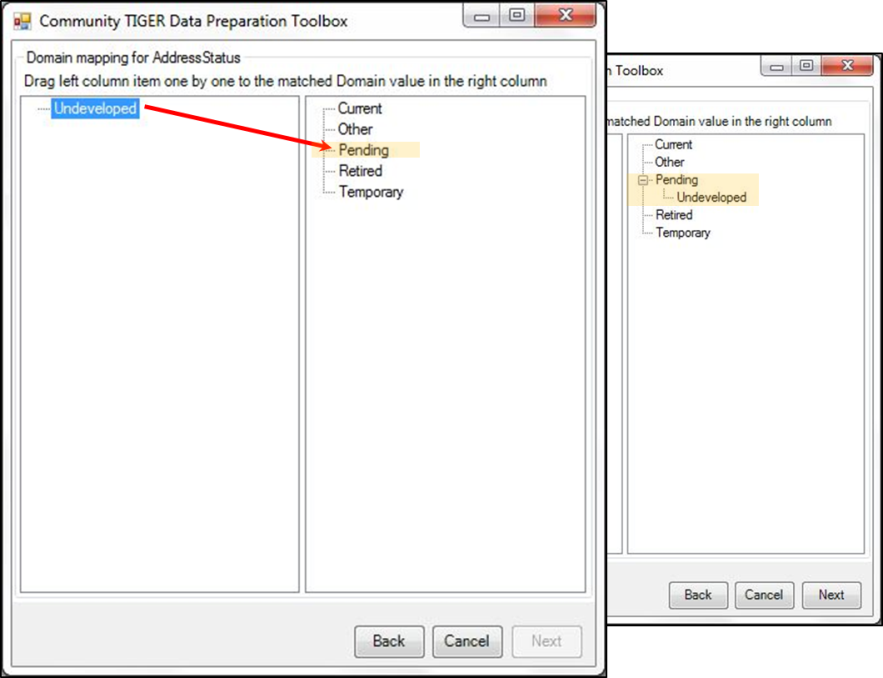This screenshot has height=678, width=883.
Task: Click Cancel in the front window
Action: [467, 641]
